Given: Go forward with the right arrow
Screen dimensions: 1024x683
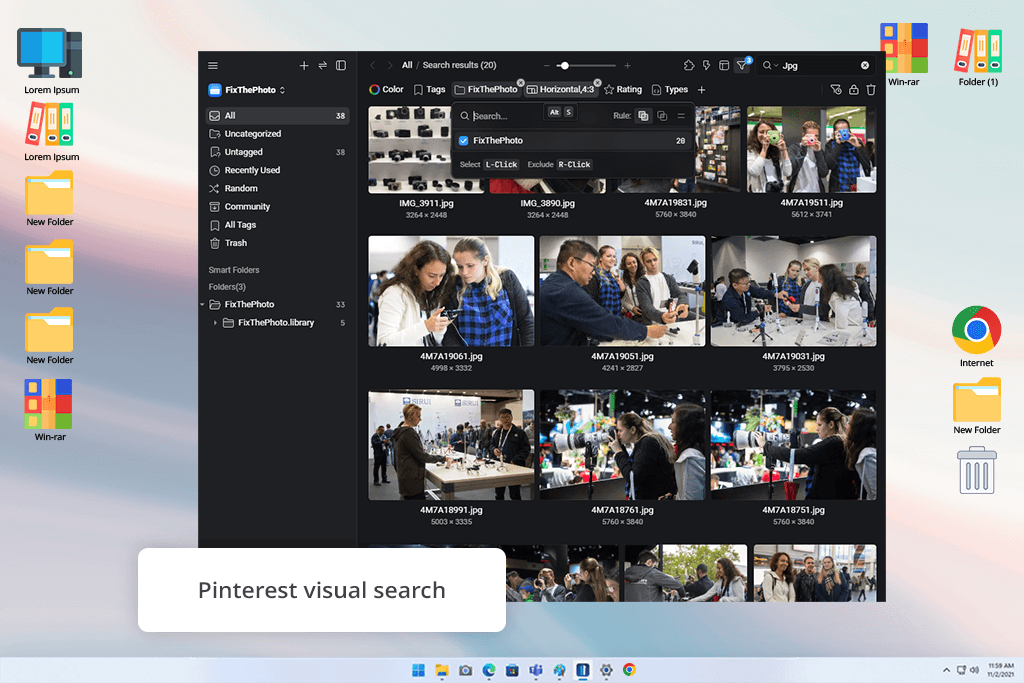Looking at the screenshot, I should pos(389,65).
